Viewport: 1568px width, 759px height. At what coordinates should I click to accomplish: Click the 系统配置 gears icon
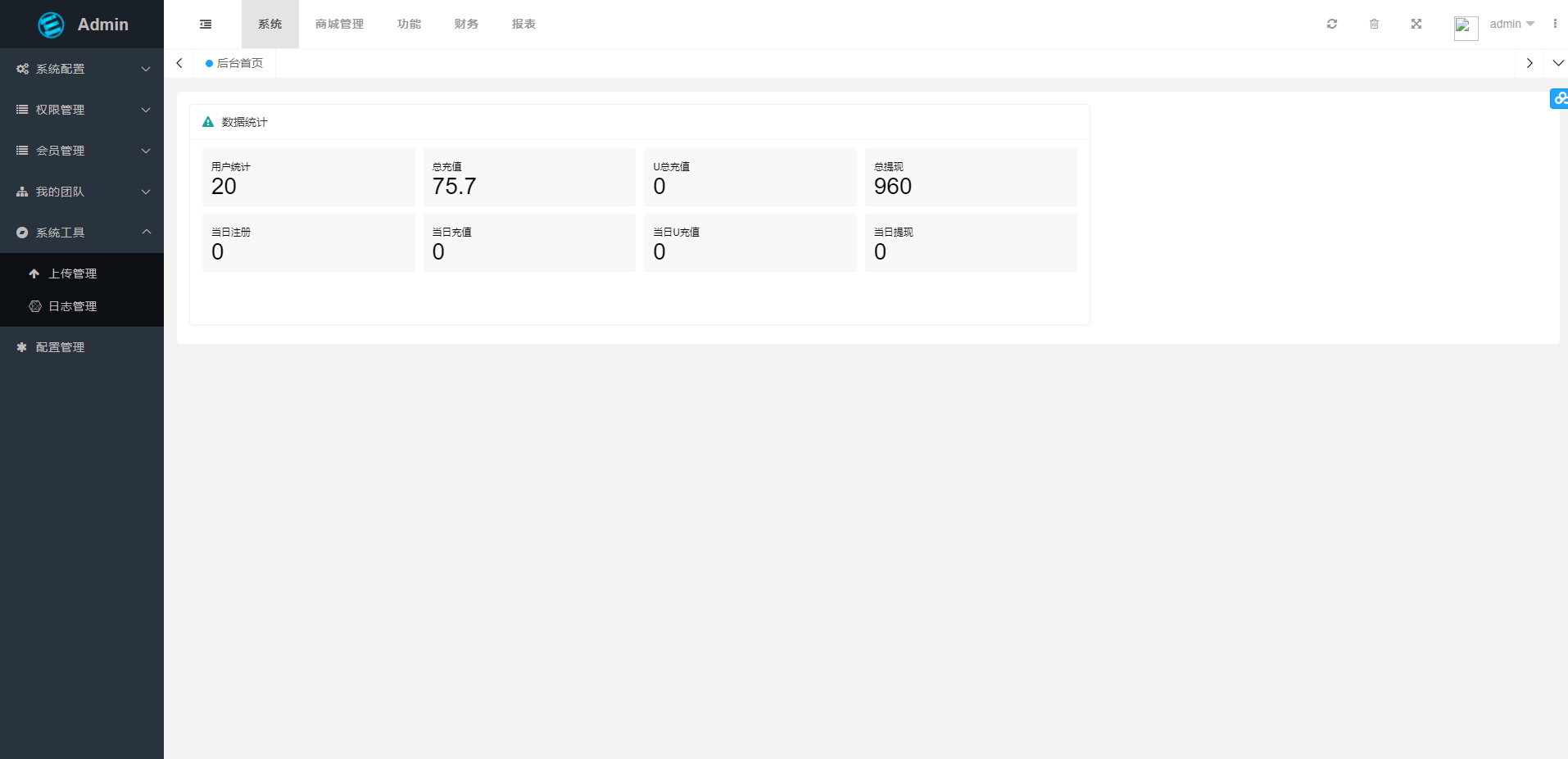(x=22, y=69)
